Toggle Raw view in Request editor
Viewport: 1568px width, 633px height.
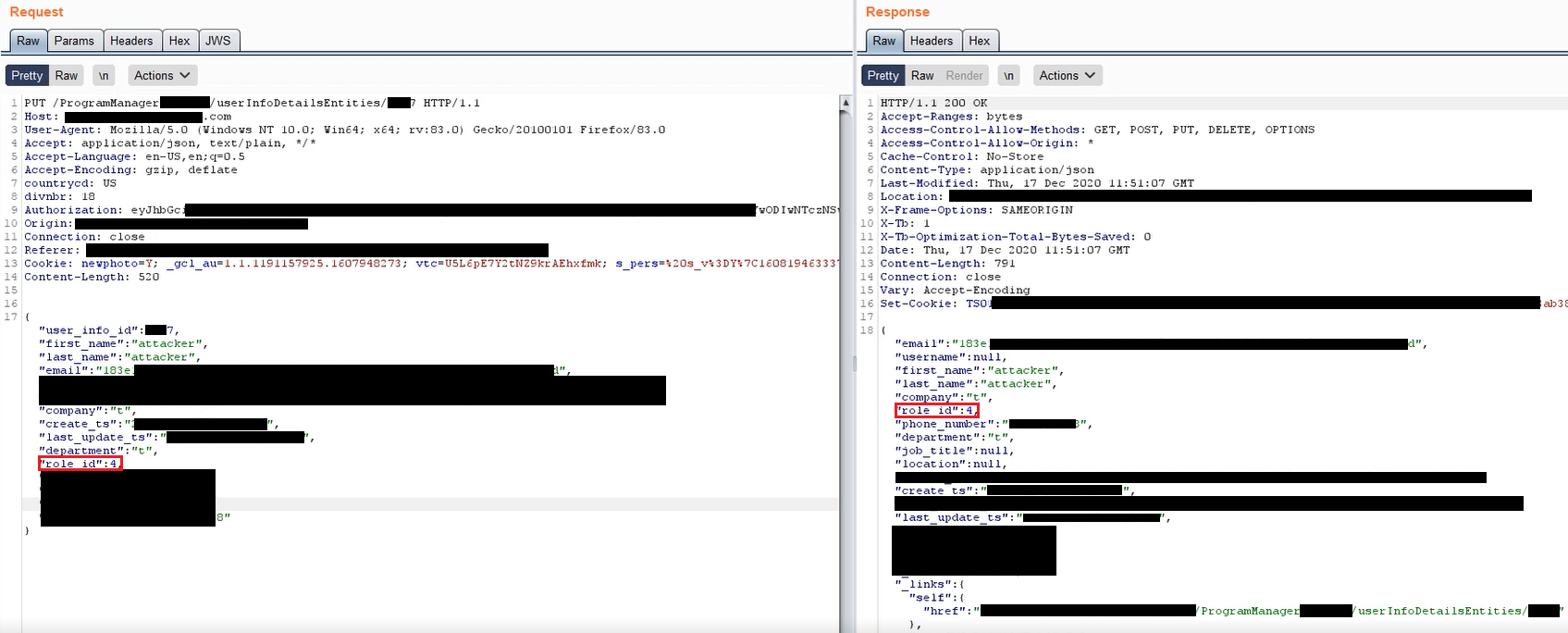coord(67,76)
